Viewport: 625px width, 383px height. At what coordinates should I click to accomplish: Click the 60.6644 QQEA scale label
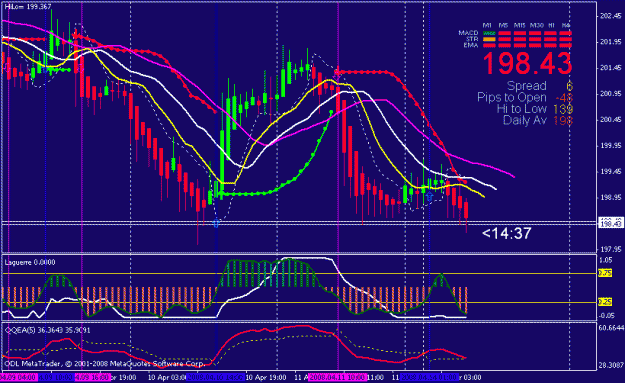pyautogui.click(x=611, y=328)
